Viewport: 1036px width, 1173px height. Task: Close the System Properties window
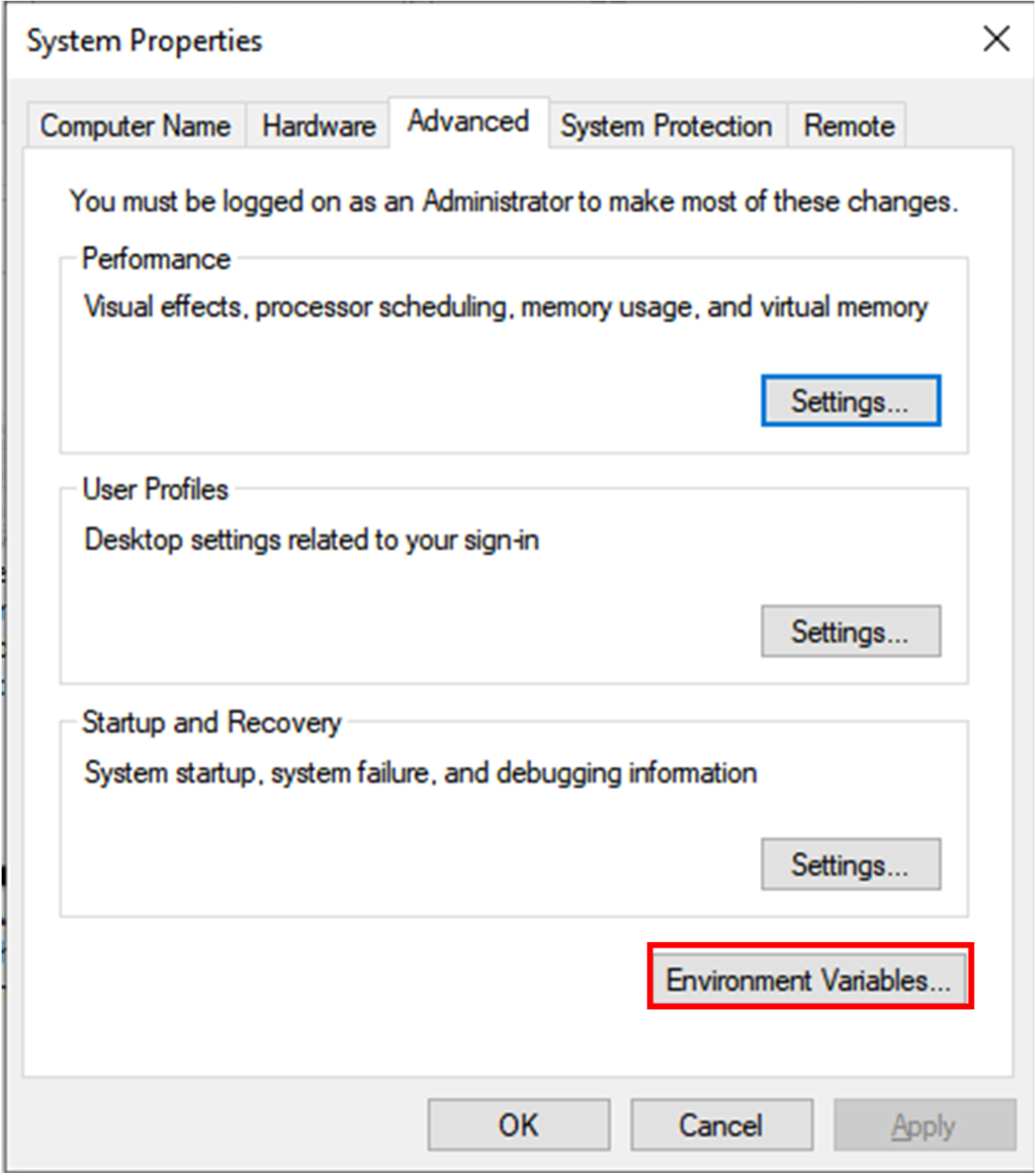[996, 40]
